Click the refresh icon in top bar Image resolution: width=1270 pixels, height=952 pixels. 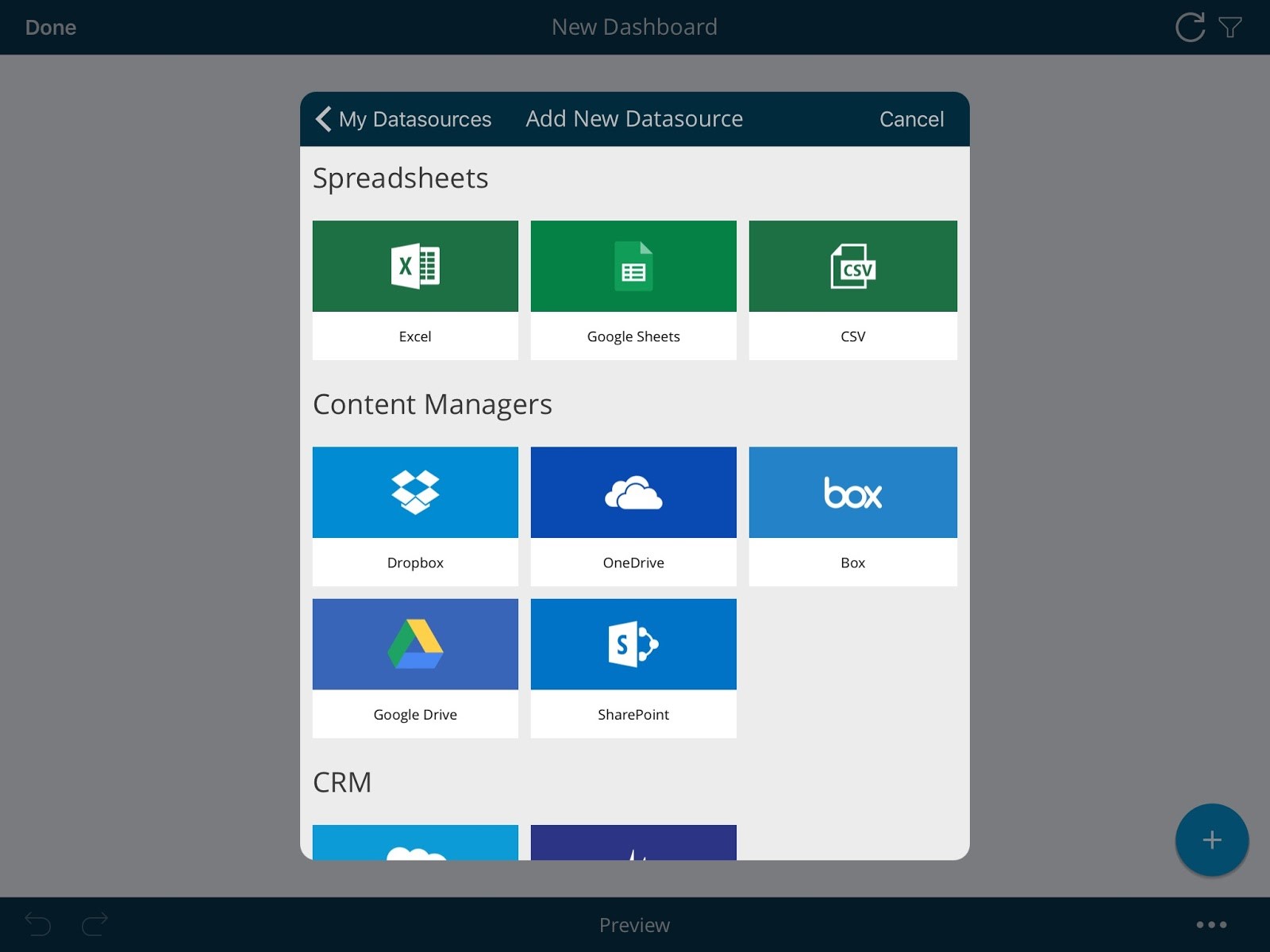point(1190,28)
